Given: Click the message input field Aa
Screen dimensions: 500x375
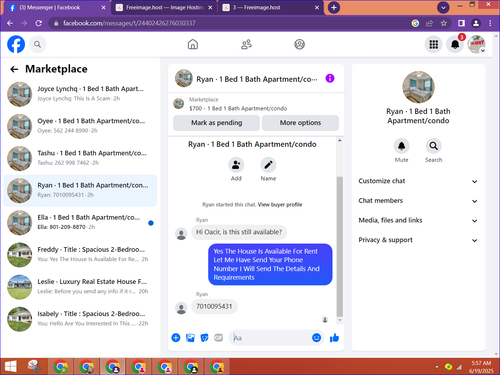Looking at the screenshot, I should pyautogui.click(x=271, y=338).
